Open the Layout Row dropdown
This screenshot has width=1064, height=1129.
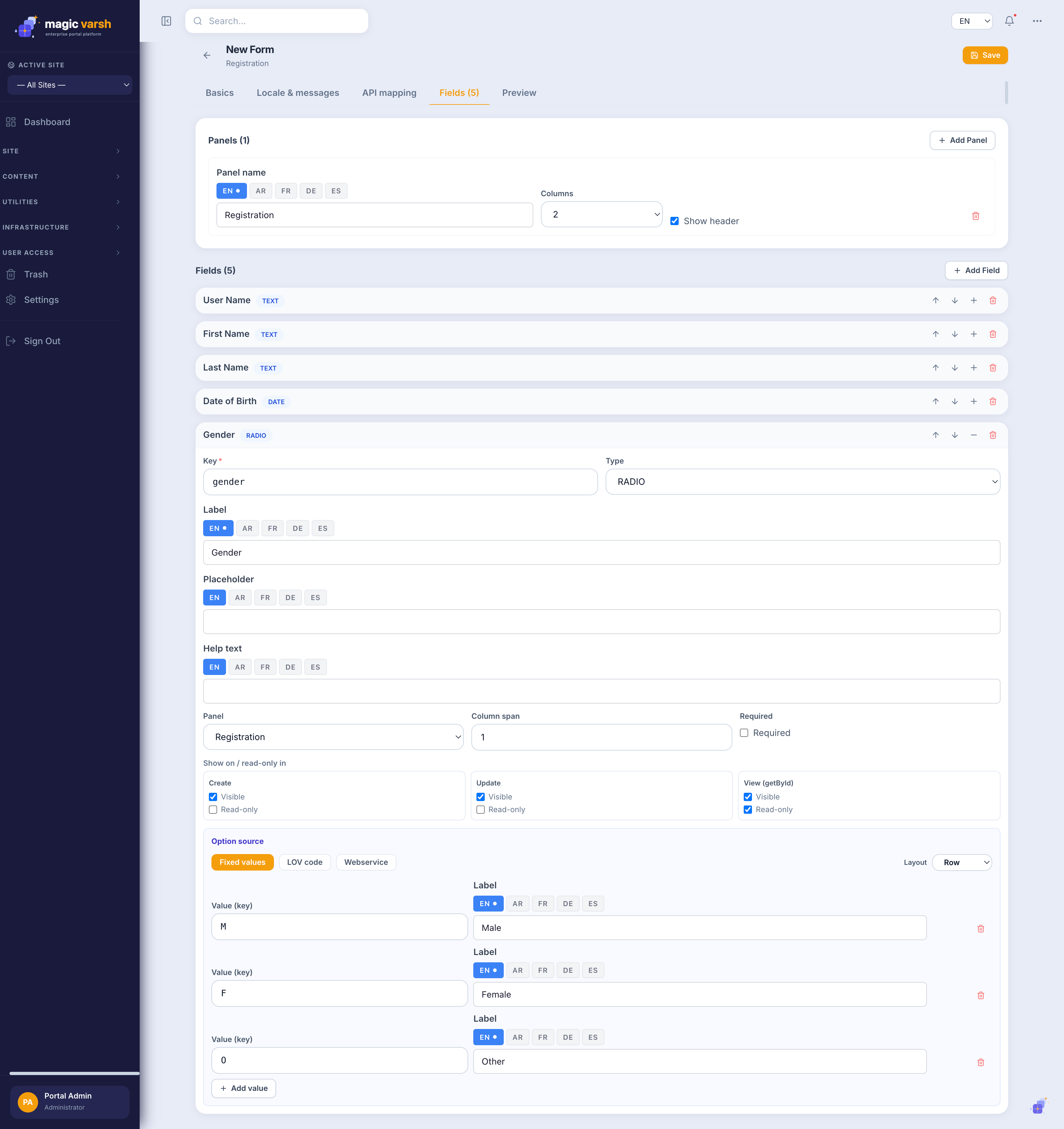tap(962, 862)
